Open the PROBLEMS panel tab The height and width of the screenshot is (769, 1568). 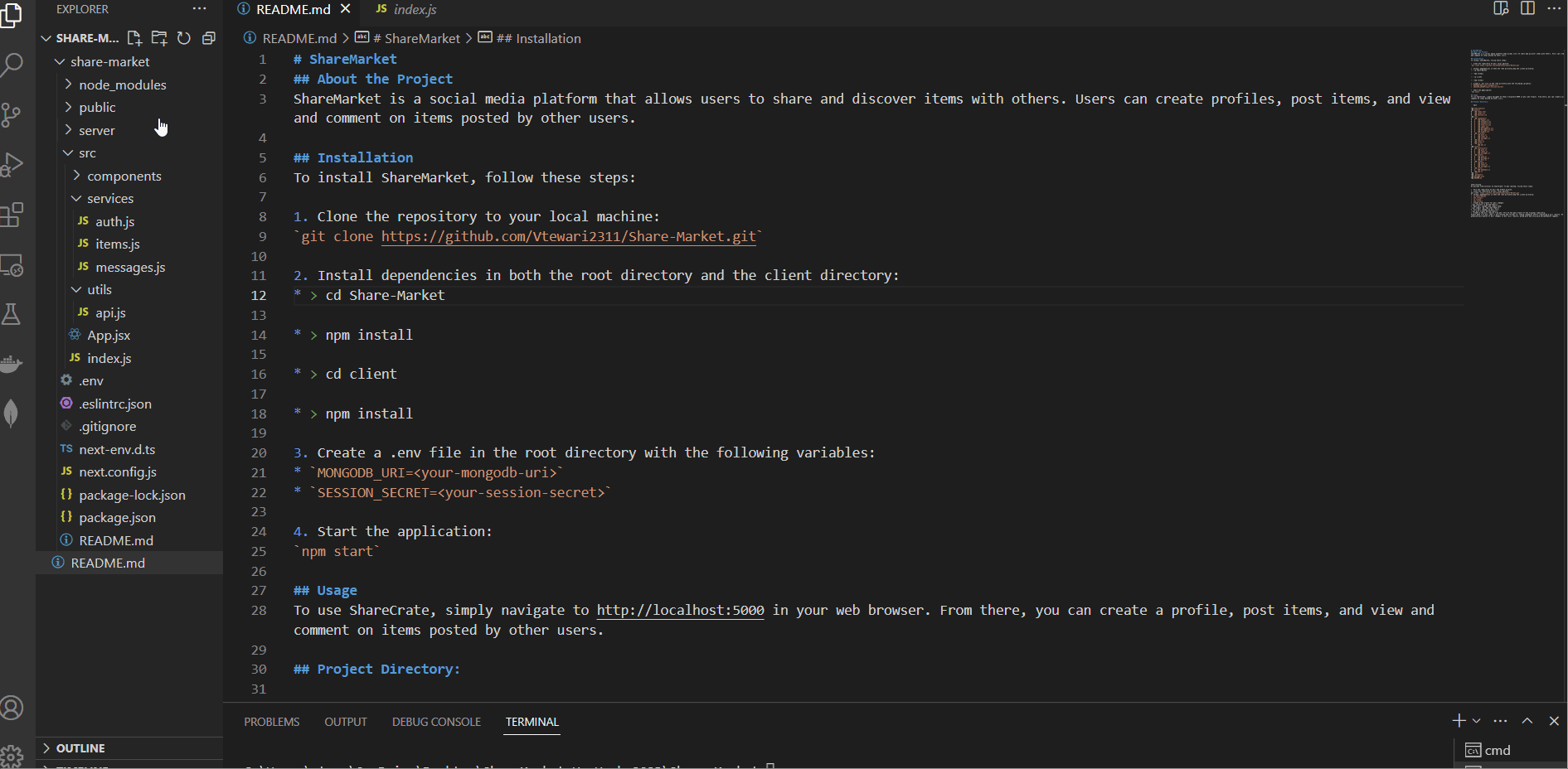pyautogui.click(x=272, y=722)
